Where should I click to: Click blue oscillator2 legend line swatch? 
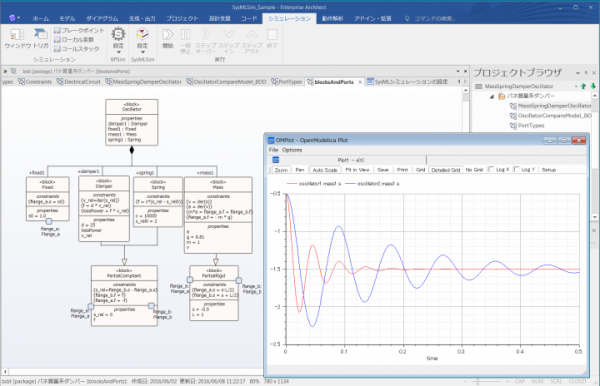coord(350,184)
